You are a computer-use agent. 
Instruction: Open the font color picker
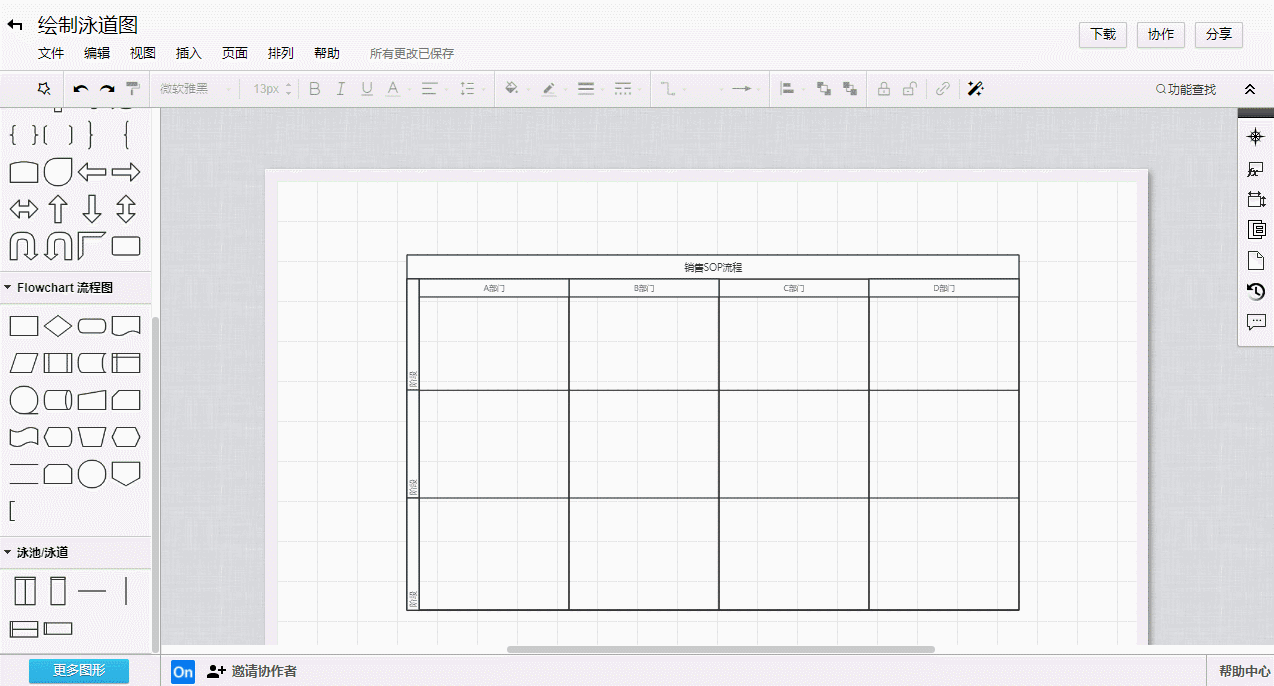tap(394, 89)
